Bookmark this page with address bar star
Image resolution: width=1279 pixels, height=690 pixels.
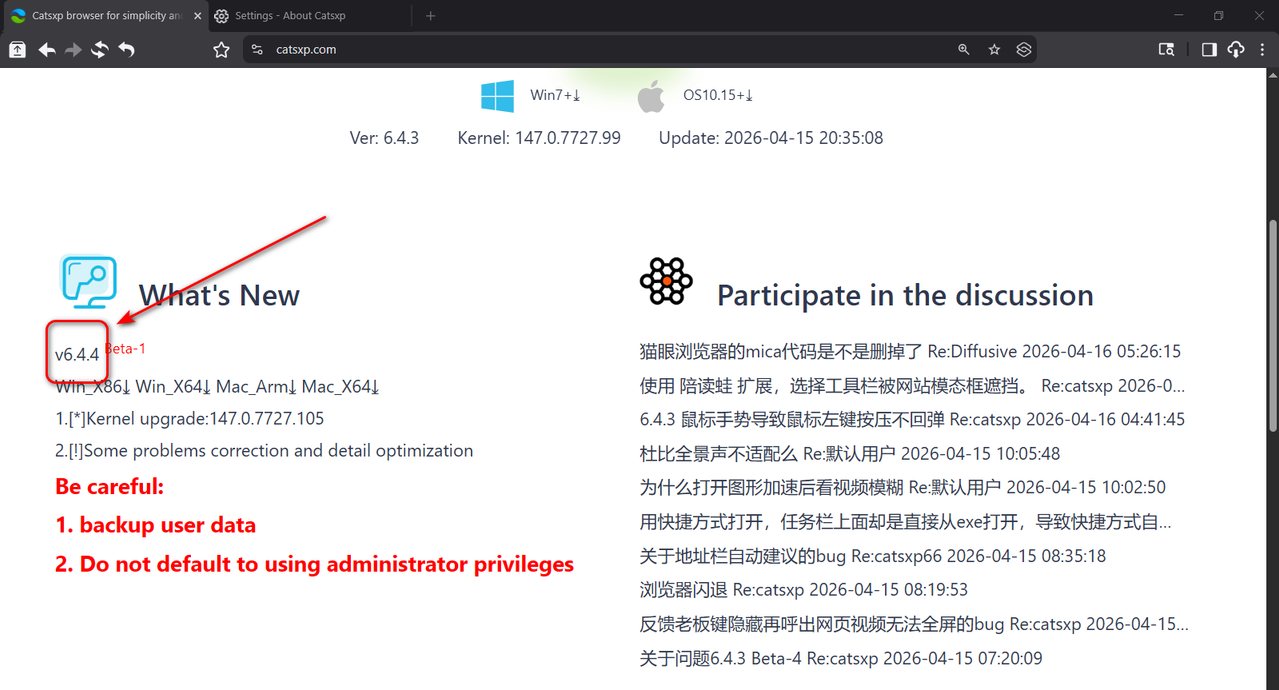tap(994, 49)
